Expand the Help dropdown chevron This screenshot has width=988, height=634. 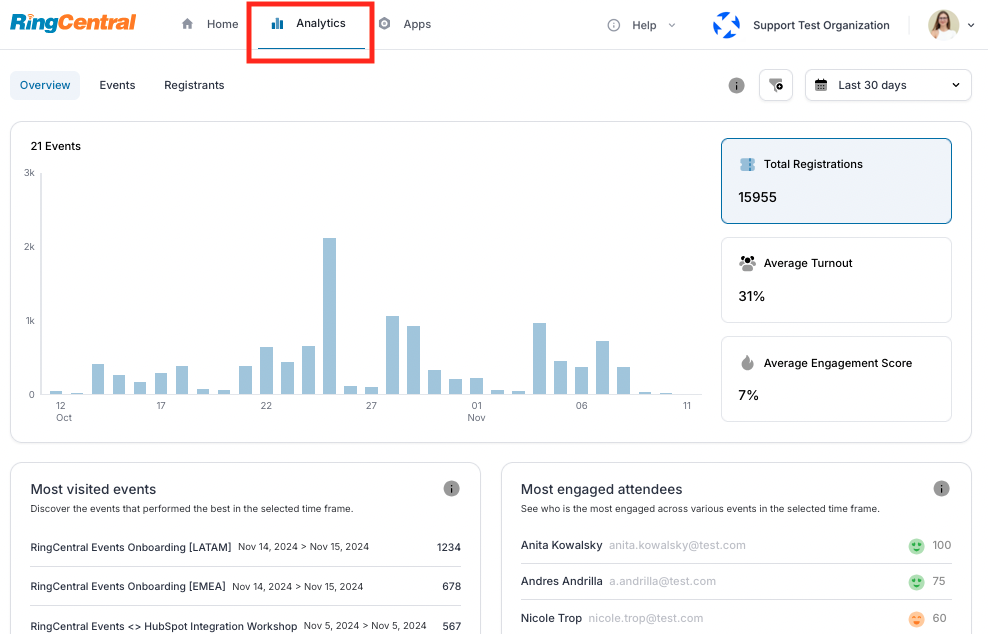click(672, 25)
